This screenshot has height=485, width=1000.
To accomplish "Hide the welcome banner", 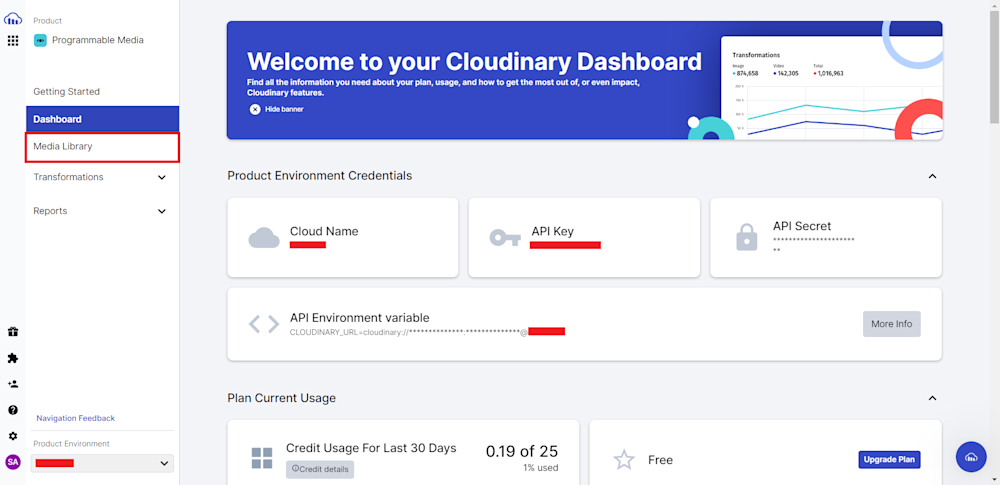I will pos(276,109).
